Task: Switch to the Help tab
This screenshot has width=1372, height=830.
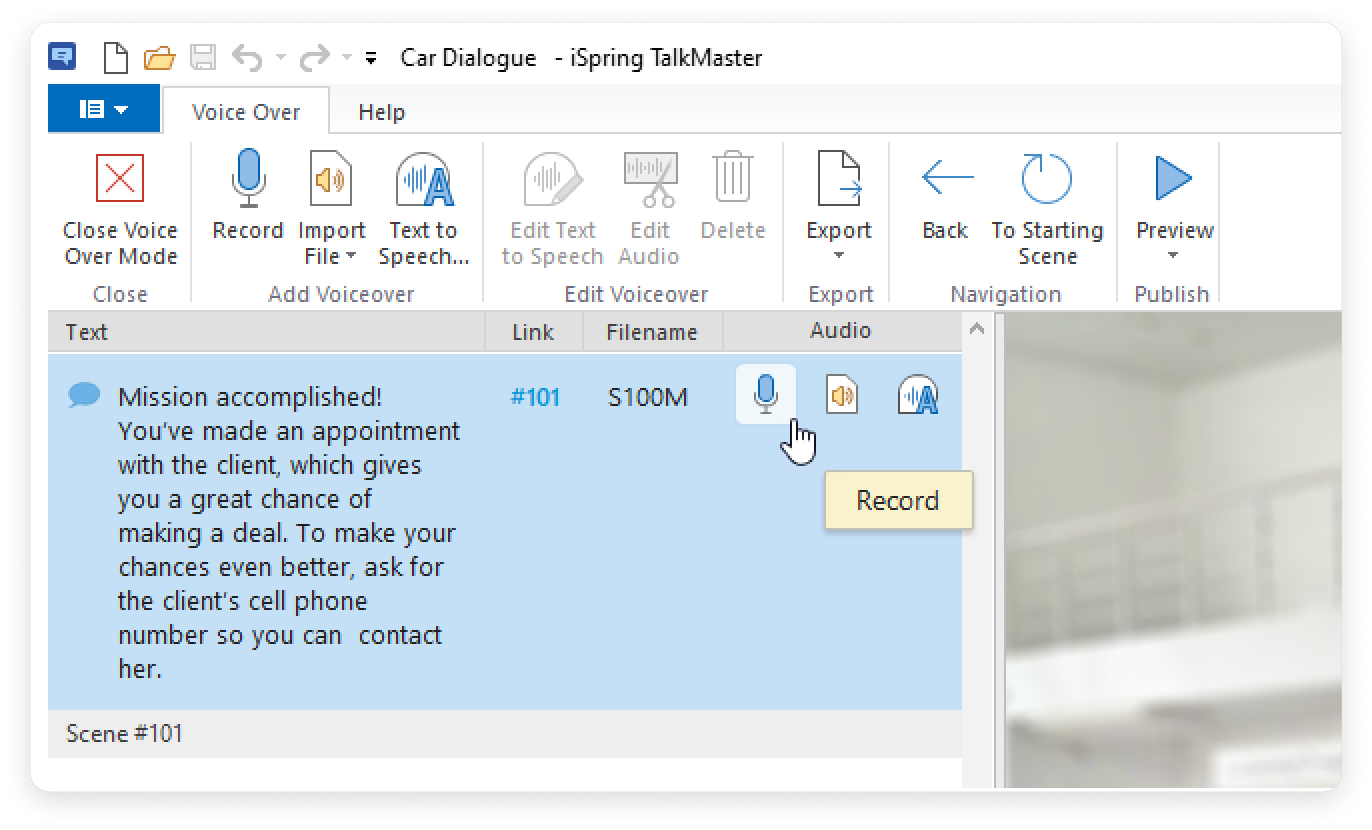Action: [x=381, y=112]
